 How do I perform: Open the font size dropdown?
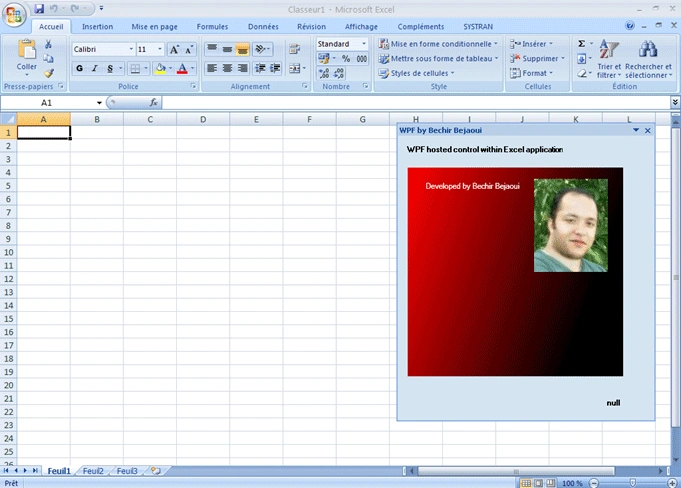click(x=159, y=49)
